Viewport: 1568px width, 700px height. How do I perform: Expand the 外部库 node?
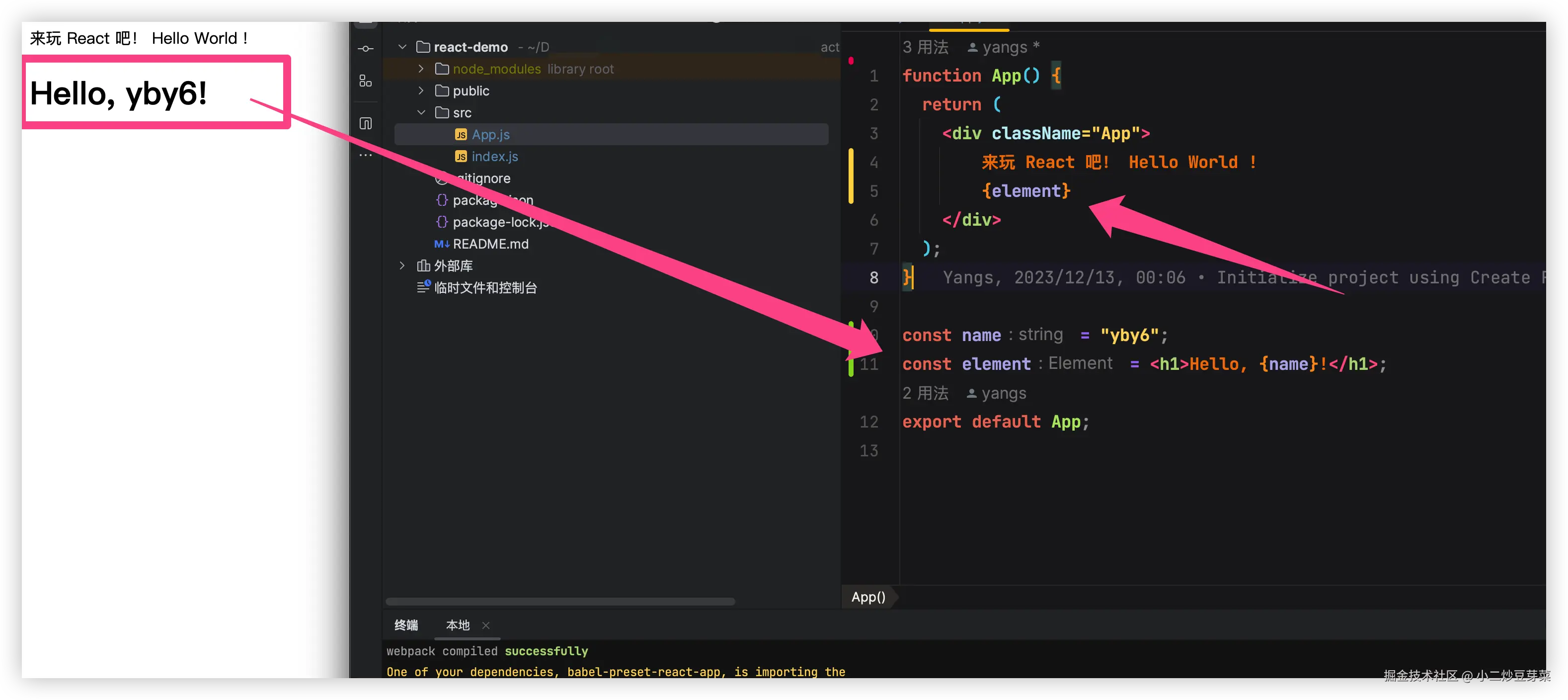pos(402,265)
